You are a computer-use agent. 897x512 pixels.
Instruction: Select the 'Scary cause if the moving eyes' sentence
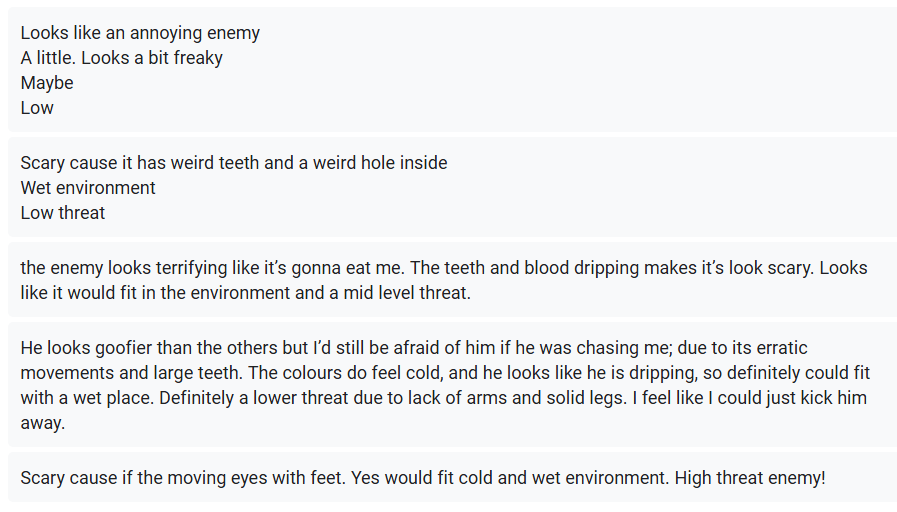coord(183,478)
